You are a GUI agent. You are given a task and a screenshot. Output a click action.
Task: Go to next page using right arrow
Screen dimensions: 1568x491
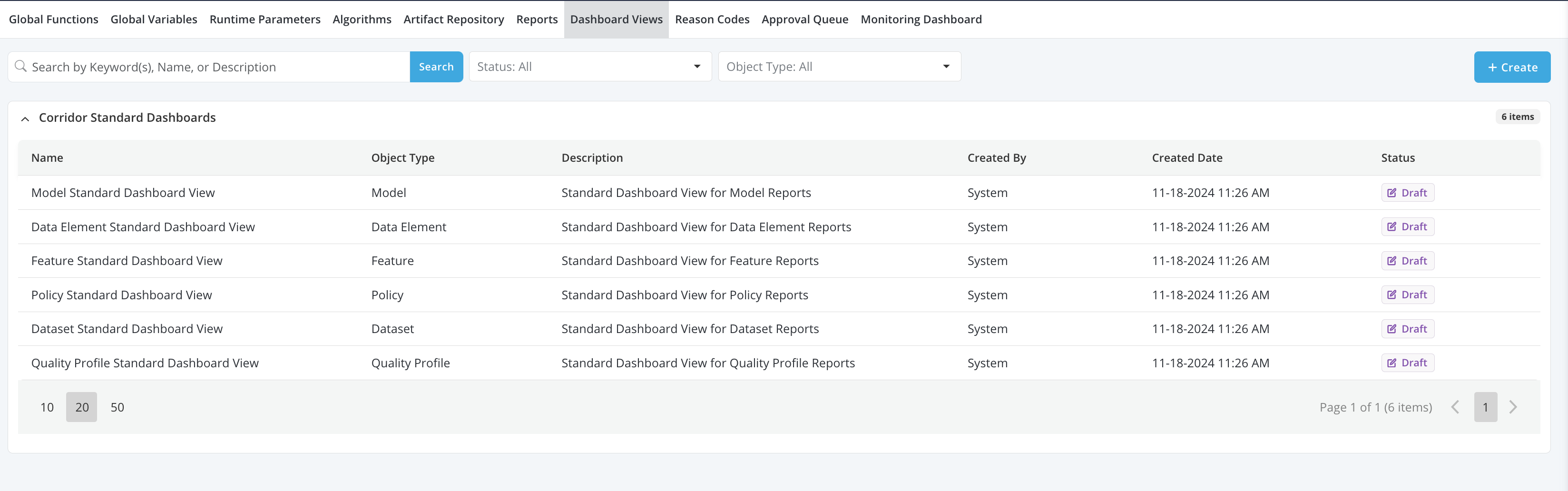(x=1513, y=407)
